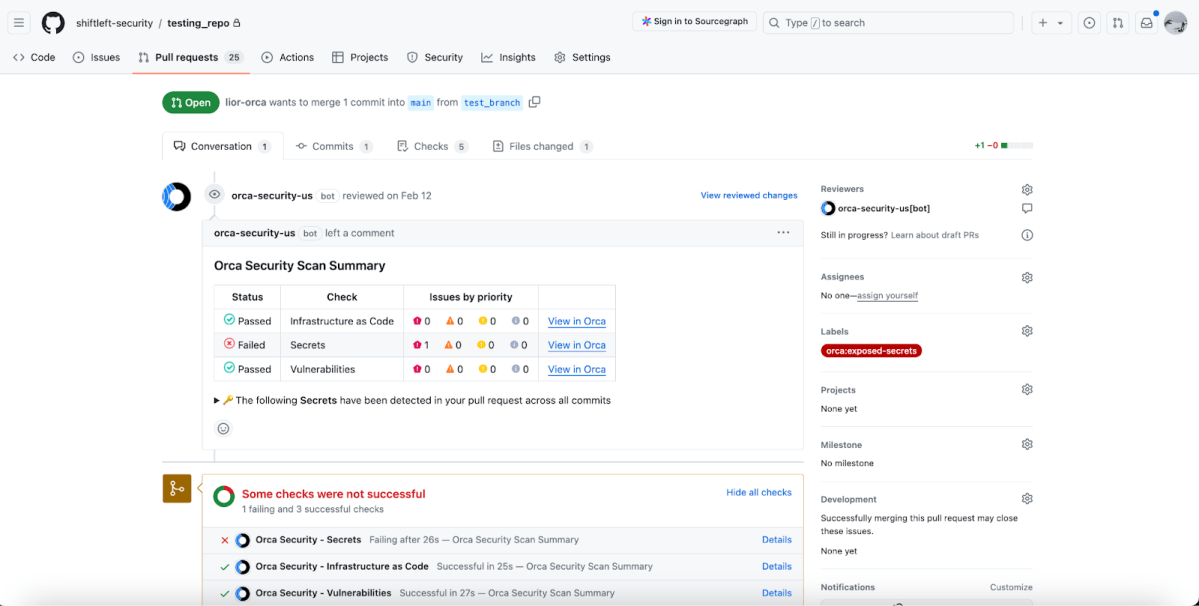Click the failed status icon on Secrets row
Image resolution: width=1199 pixels, height=606 pixels.
(x=229, y=344)
